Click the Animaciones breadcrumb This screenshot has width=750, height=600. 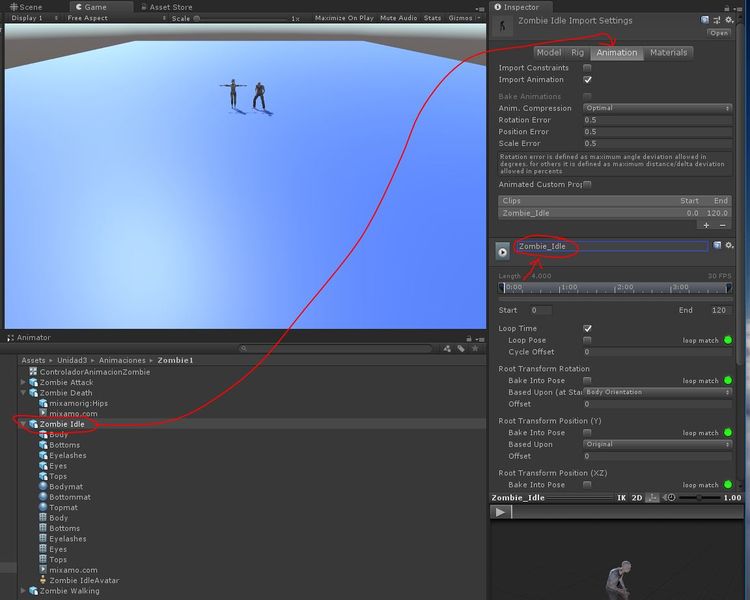click(x=122, y=360)
